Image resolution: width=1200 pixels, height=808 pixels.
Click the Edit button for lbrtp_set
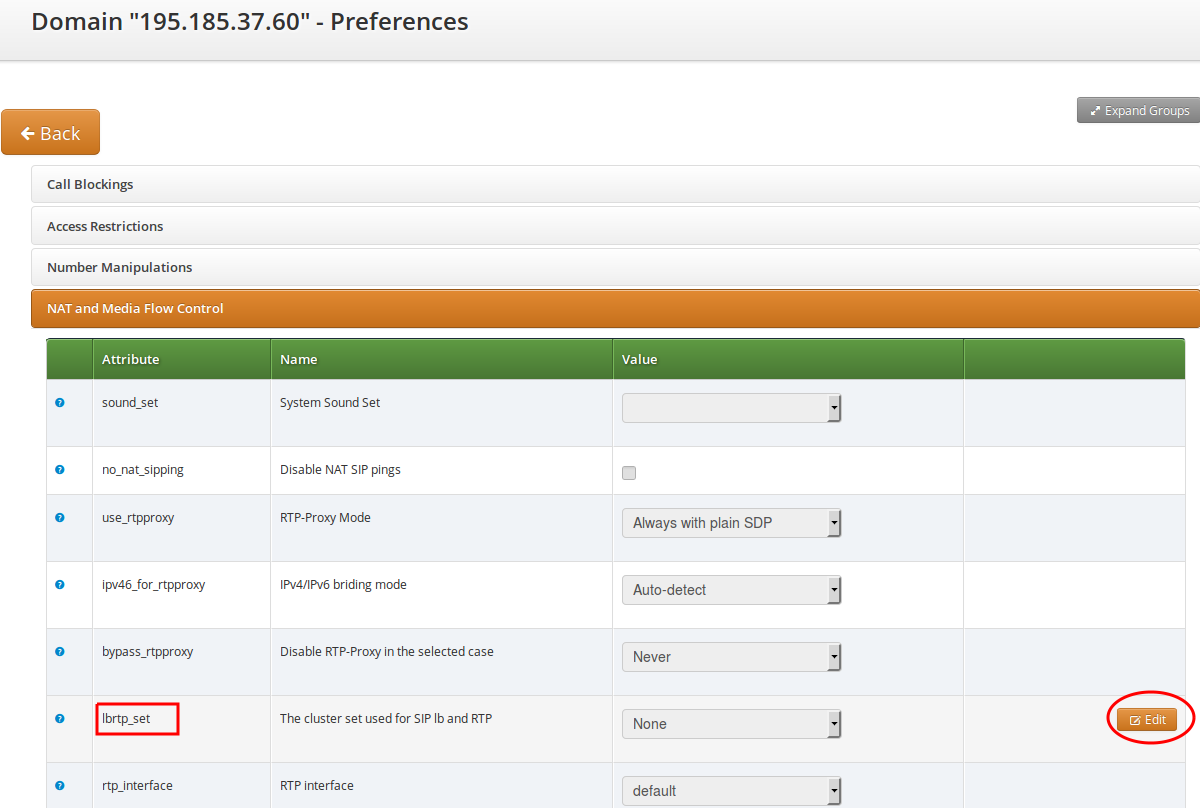coord(1147,719)
